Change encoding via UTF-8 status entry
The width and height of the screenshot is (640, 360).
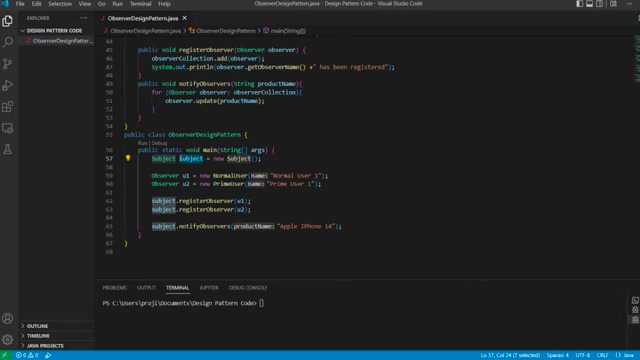(582, 355)
